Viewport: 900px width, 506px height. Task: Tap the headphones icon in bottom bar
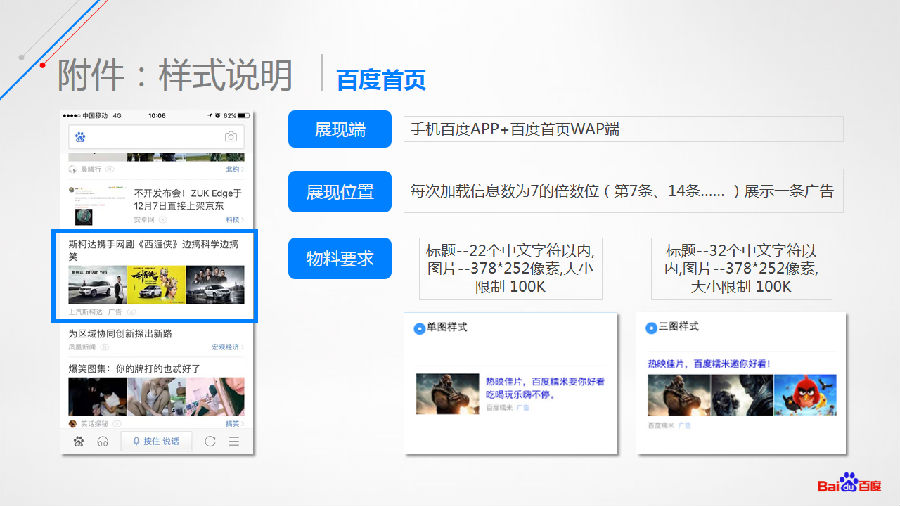click(102, 441)
